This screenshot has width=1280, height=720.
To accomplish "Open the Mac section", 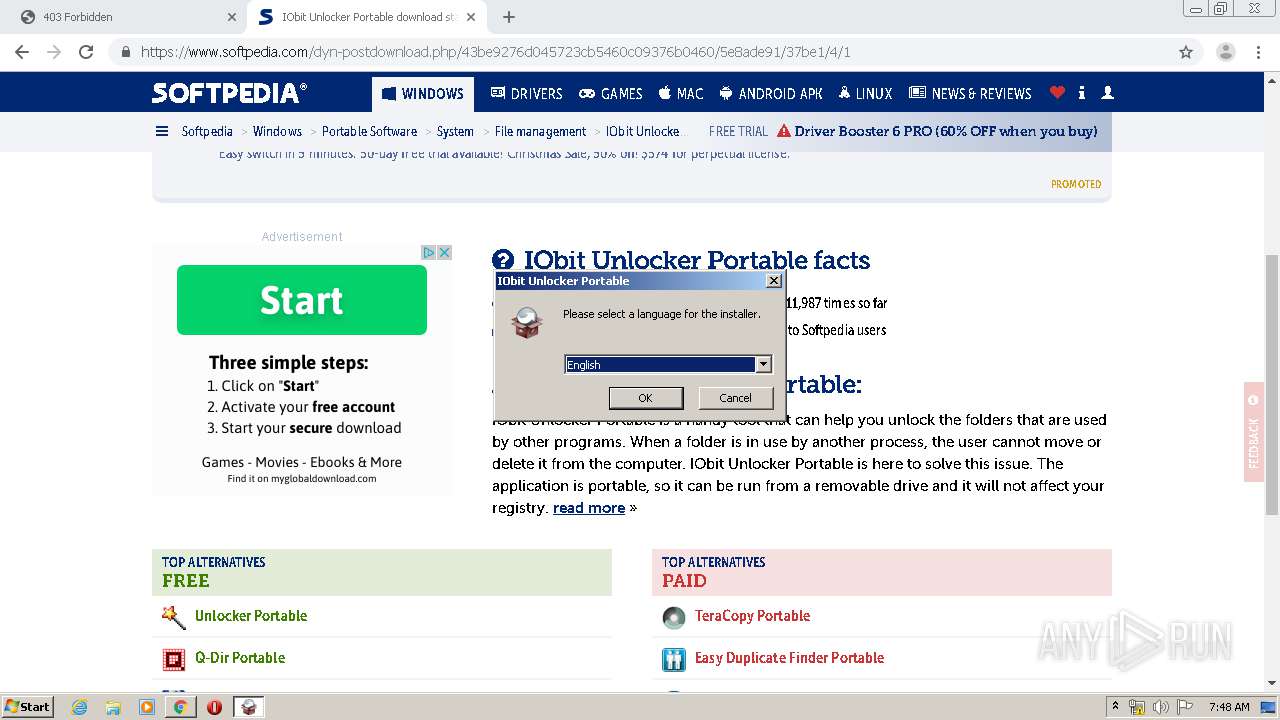I will [x=681, y=94].
